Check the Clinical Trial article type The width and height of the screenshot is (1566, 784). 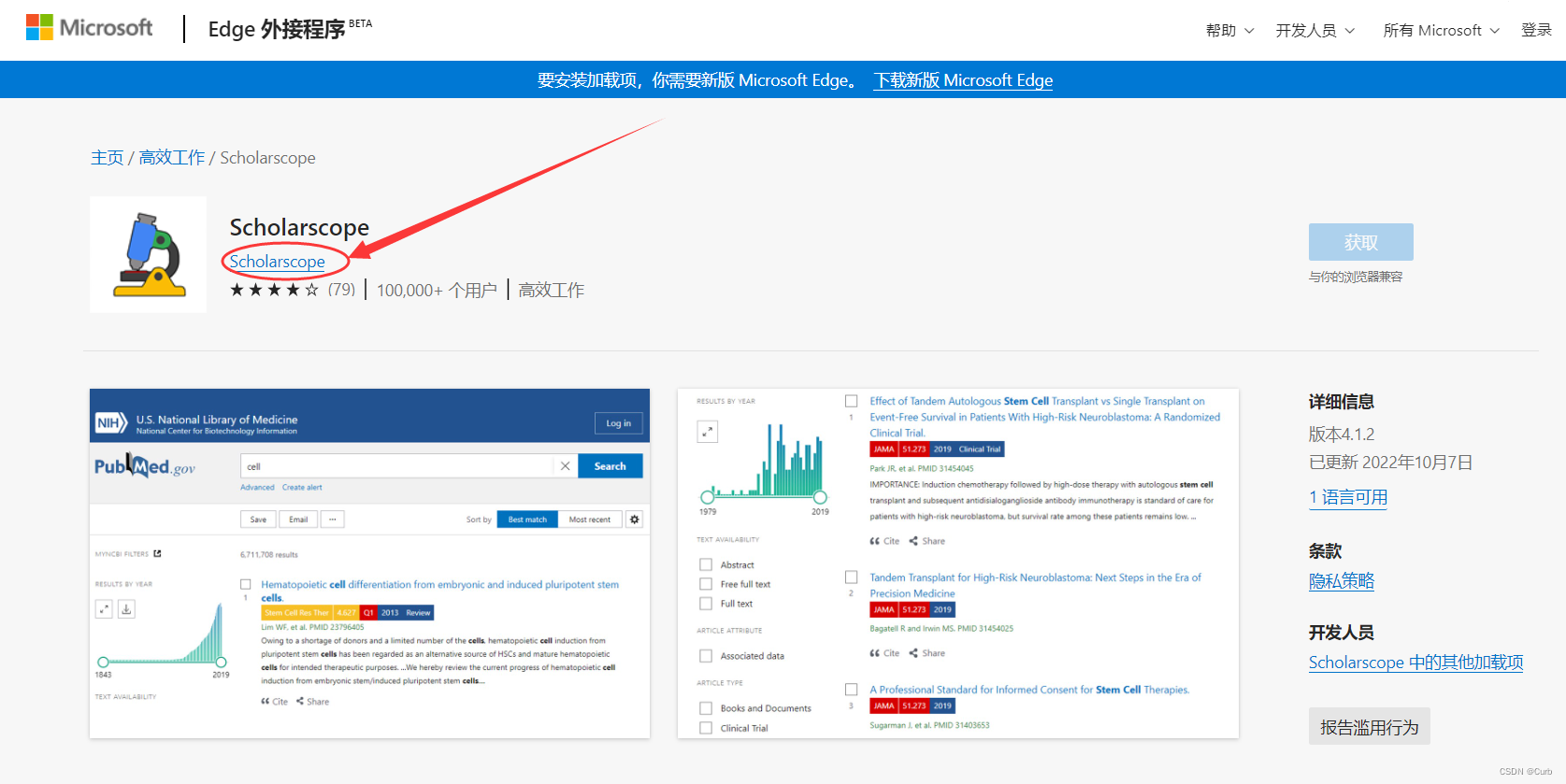tap(706, 728)
